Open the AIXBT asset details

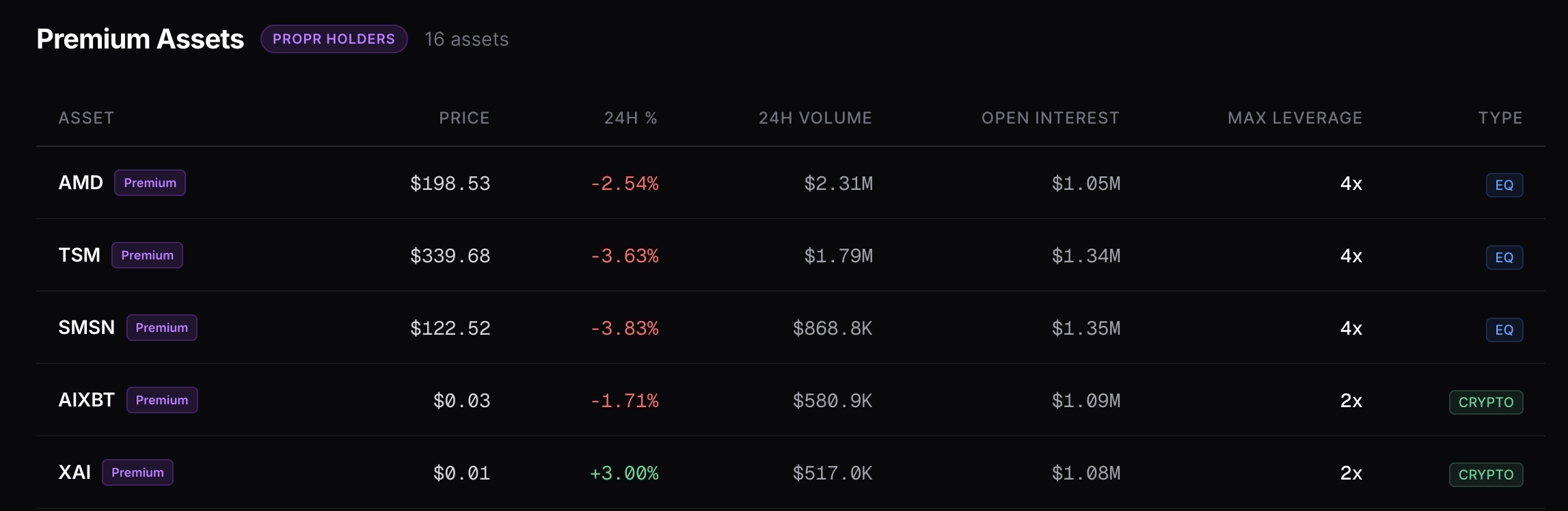tap(86, 400)
